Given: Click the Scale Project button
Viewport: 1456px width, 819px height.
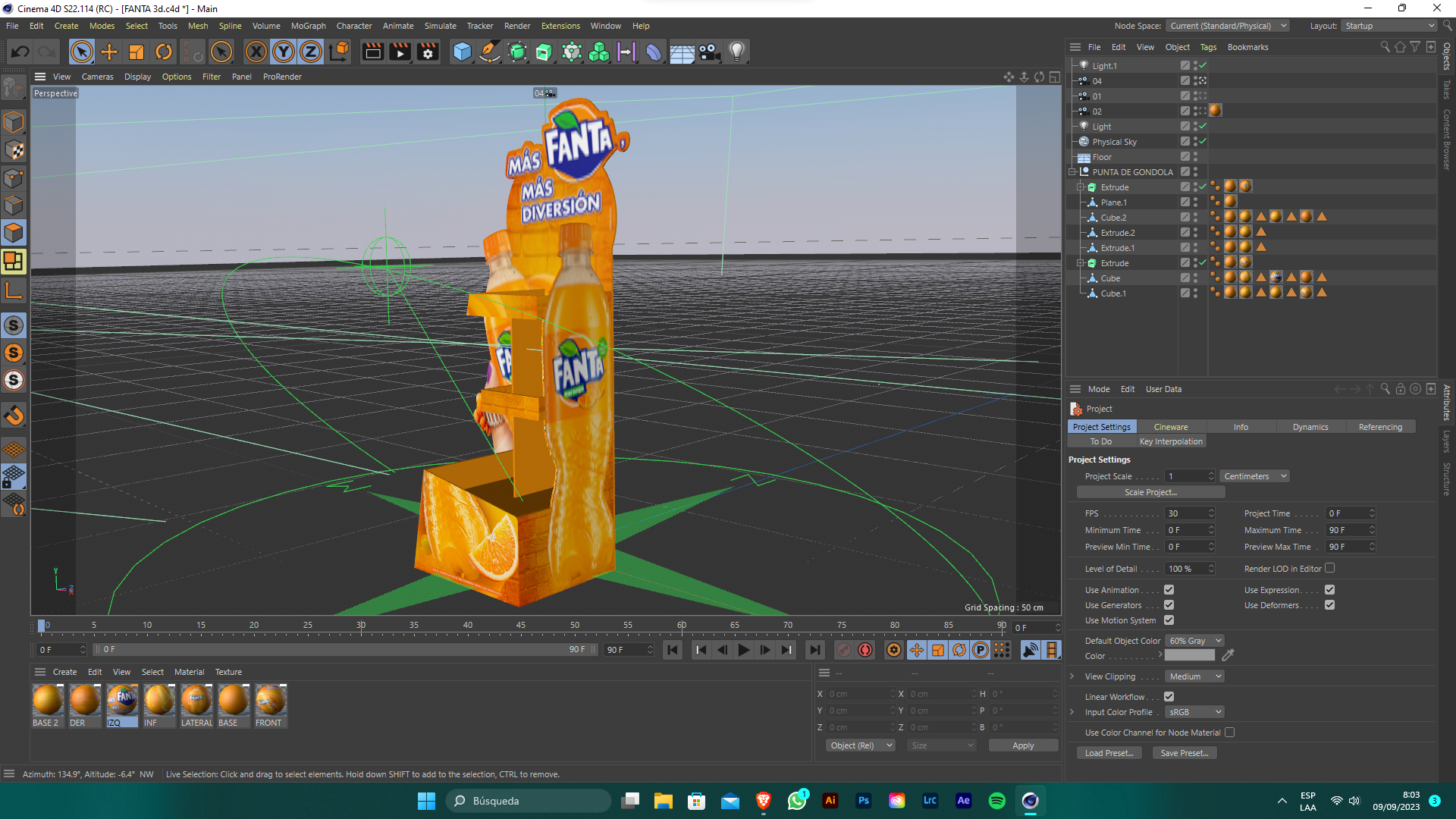Looking at the screenshot, I should click(x=1150, y=492).
